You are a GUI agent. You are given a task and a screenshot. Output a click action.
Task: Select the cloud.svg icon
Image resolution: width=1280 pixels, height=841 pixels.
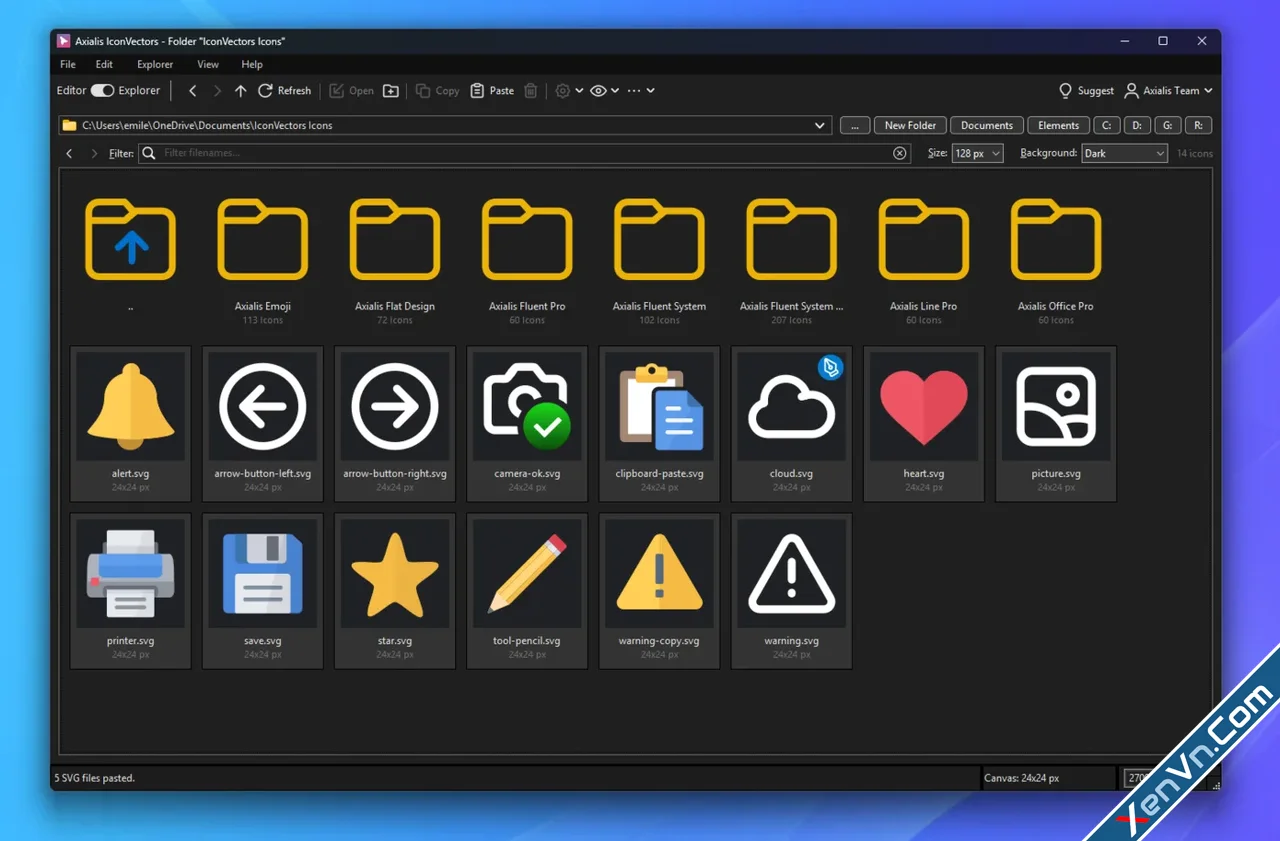pyautogui.click(x=791, y=424)
